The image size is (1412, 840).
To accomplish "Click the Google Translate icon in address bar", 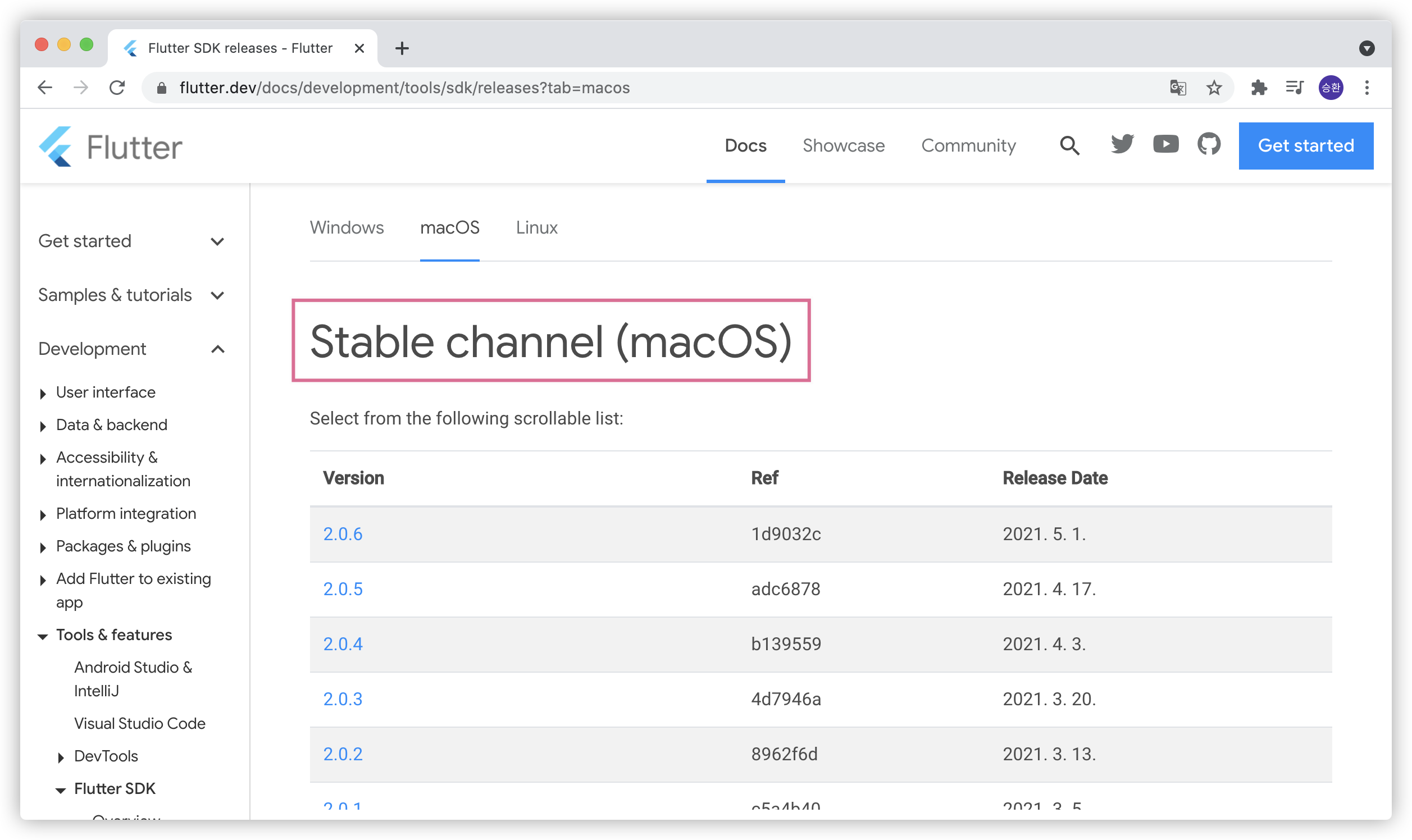I will 1178,88.
